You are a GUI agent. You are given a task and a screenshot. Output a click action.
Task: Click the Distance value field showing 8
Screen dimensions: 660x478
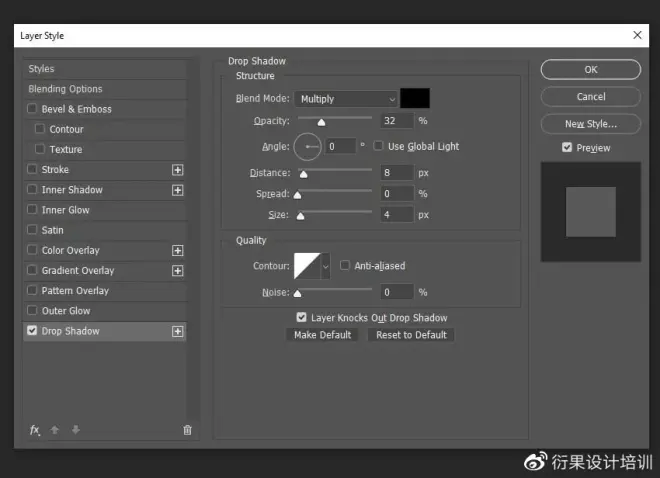pyautogui.click(x=397, y=173)
